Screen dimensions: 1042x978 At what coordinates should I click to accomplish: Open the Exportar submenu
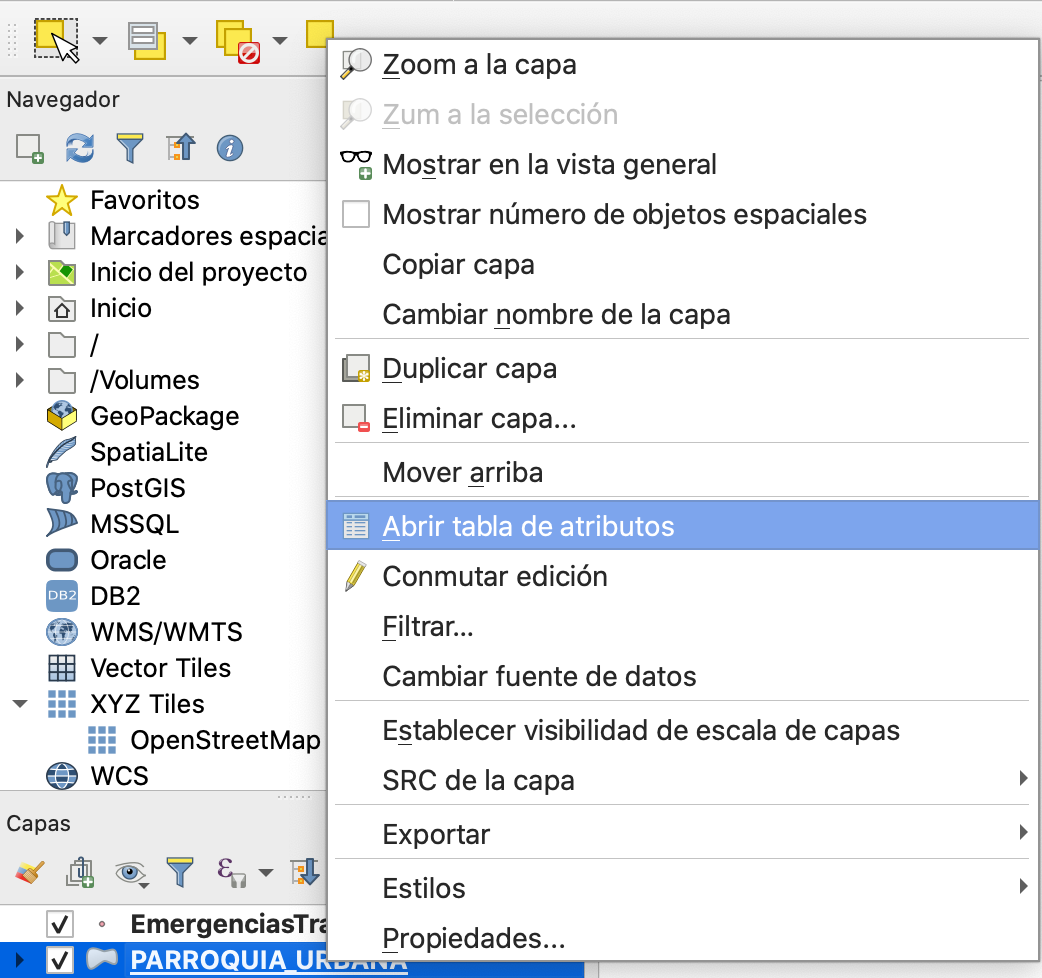coord(436,833)
